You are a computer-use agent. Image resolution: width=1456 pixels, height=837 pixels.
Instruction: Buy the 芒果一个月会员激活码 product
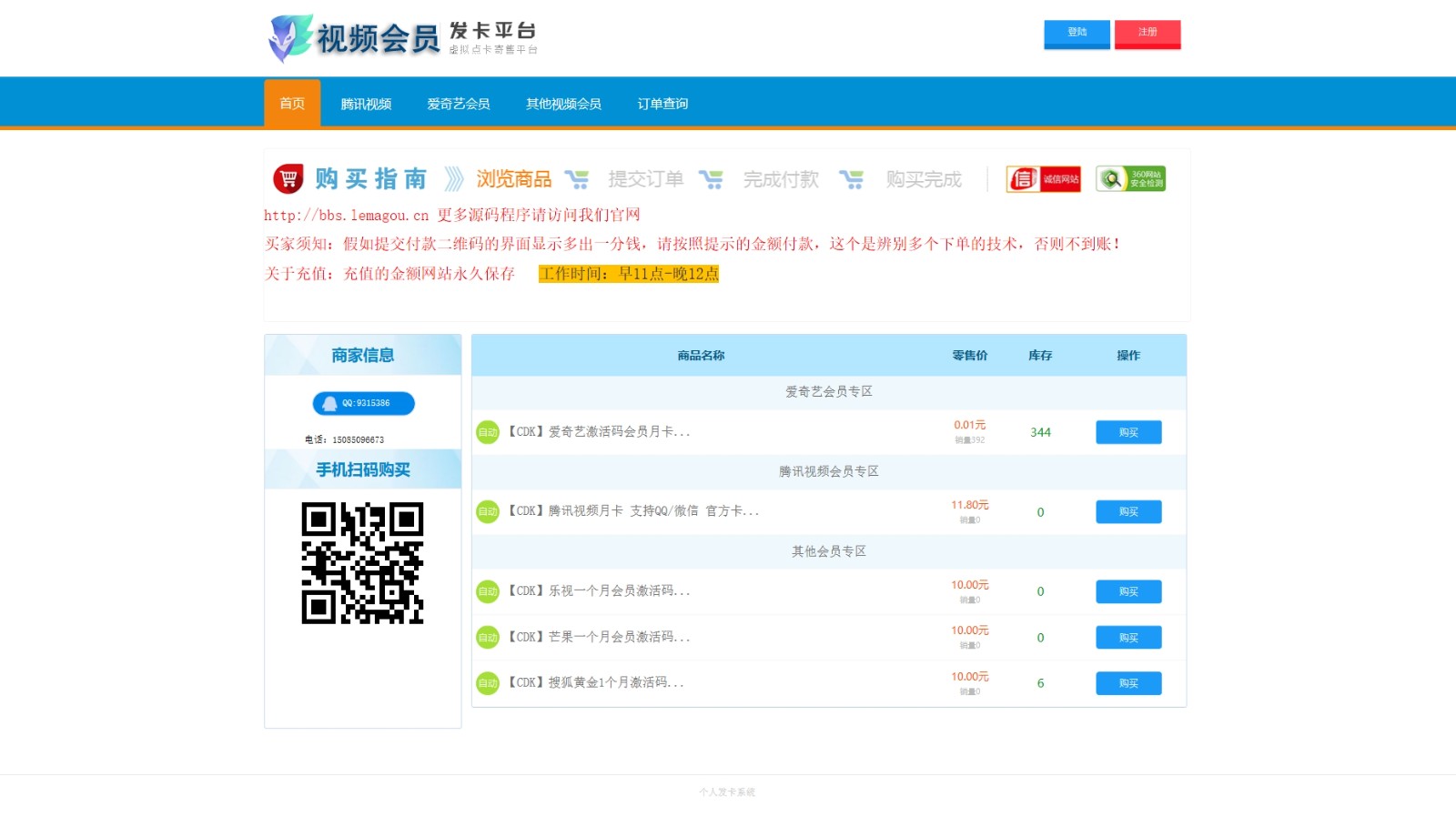click(1128, 637)
